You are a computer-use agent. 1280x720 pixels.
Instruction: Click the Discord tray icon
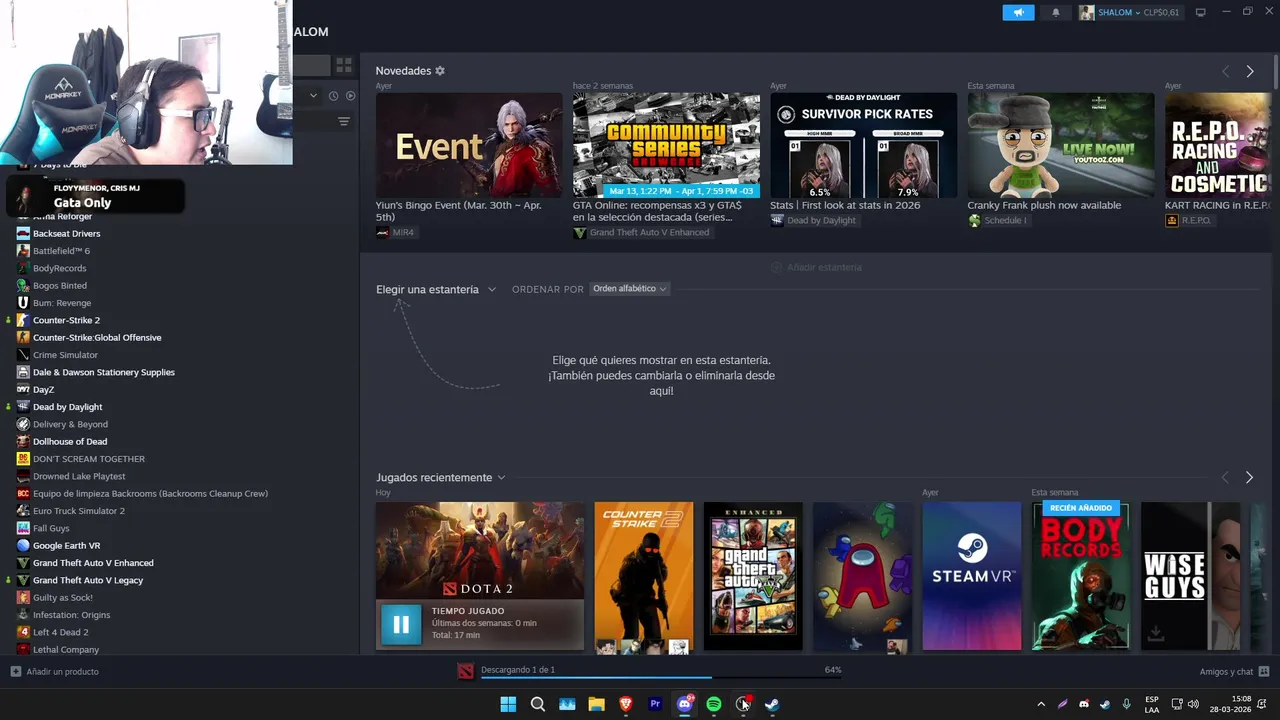point(1084,704)
